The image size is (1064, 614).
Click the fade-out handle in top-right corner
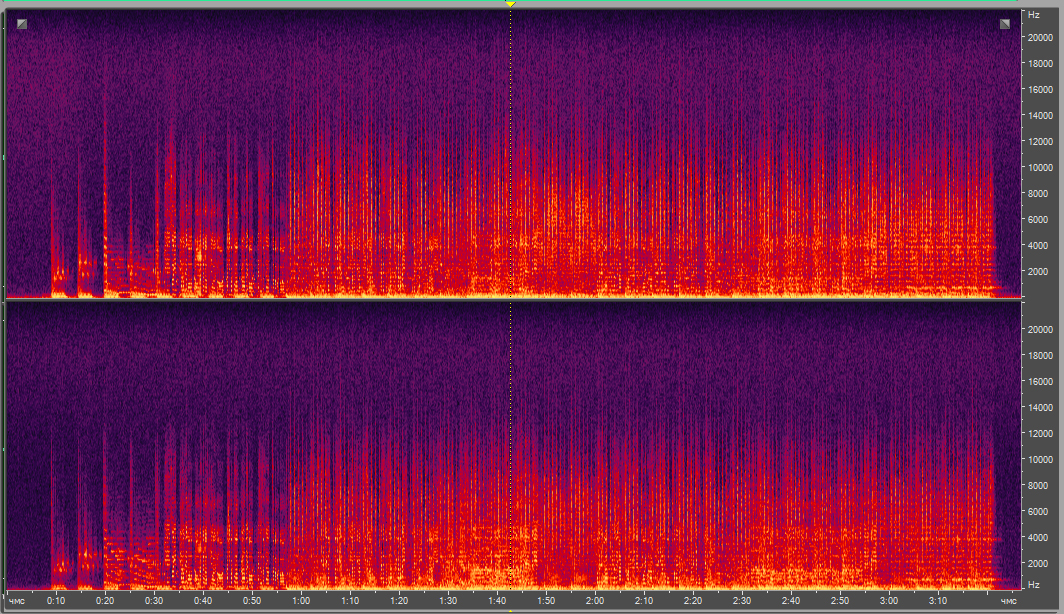pos(1005,24)
